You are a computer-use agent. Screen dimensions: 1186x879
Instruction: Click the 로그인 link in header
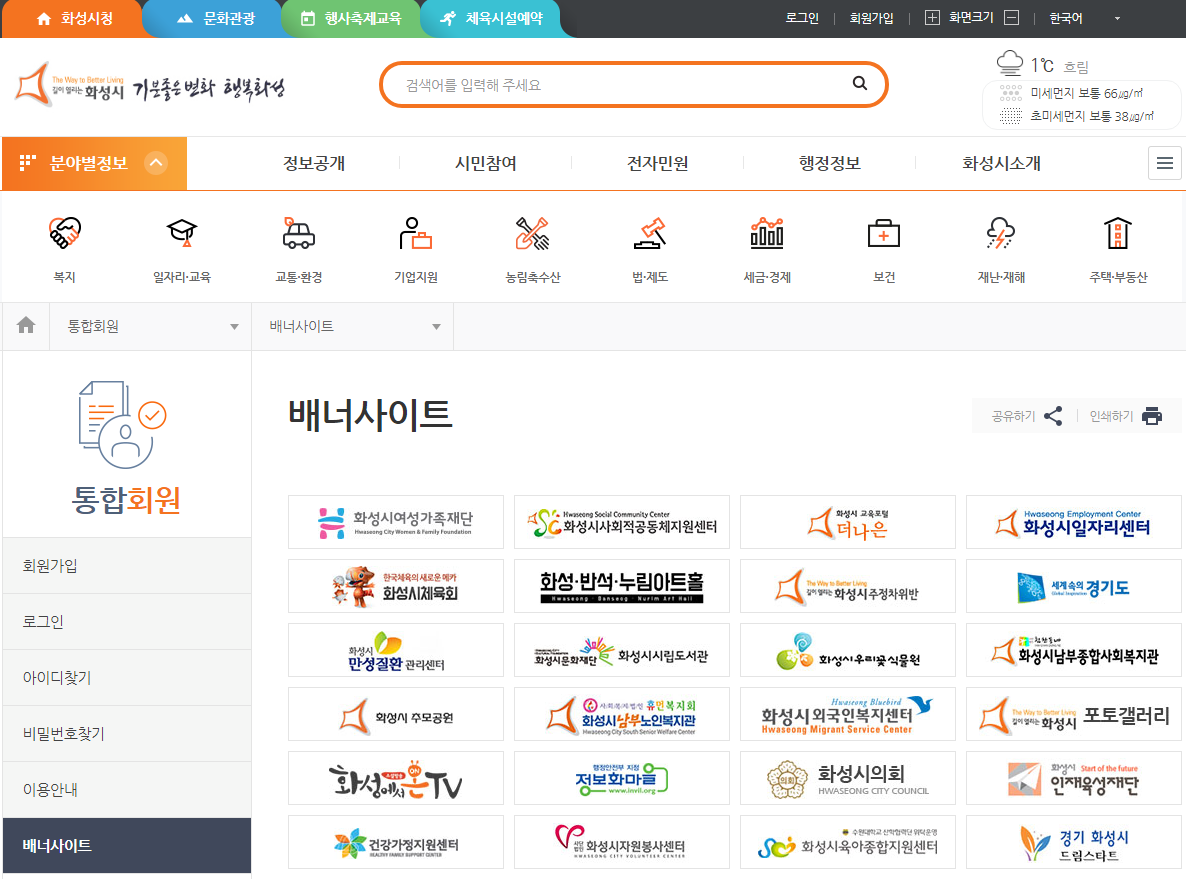tap(802, 18)
